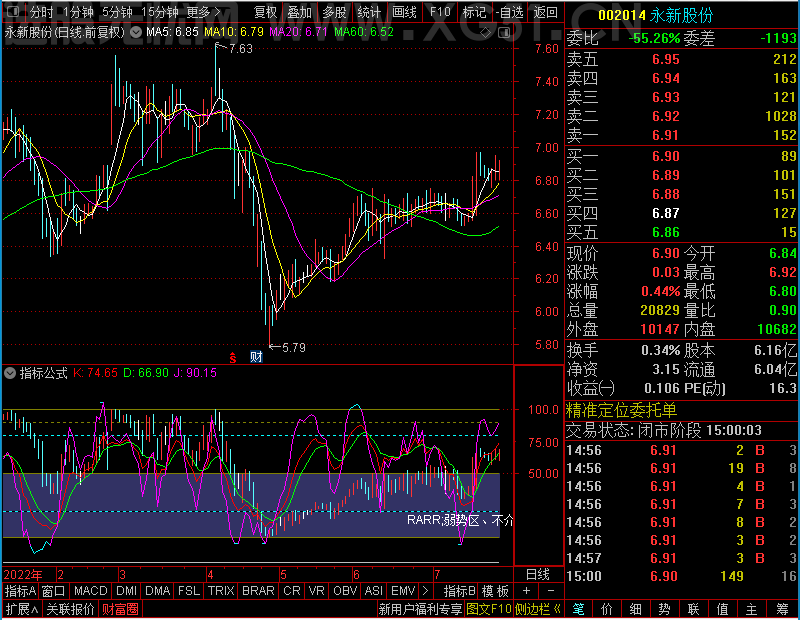Open the 主 main-force sidebar tab
Viewport: 800px width, 620px height.
[752, 609]
